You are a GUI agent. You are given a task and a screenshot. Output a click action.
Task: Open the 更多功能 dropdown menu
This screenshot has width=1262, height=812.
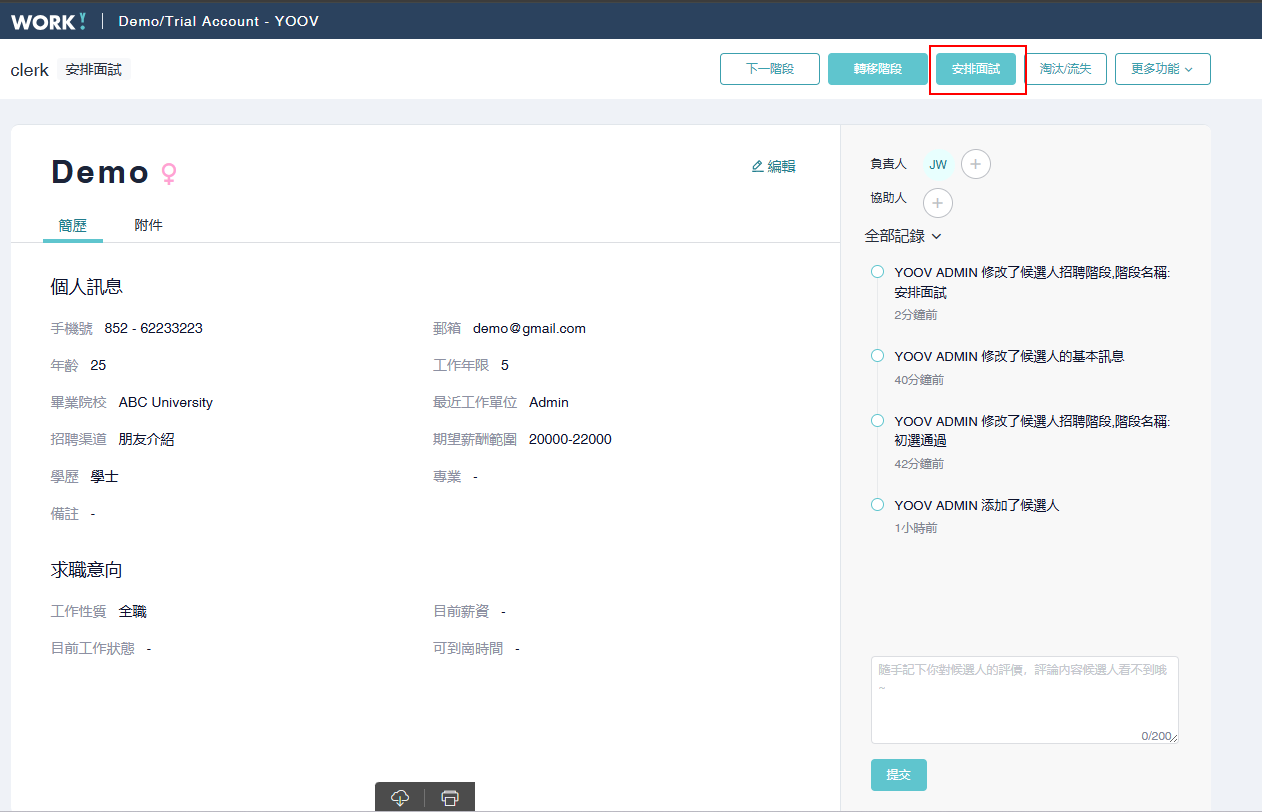pyautogui.click(x=1162, y=69)
